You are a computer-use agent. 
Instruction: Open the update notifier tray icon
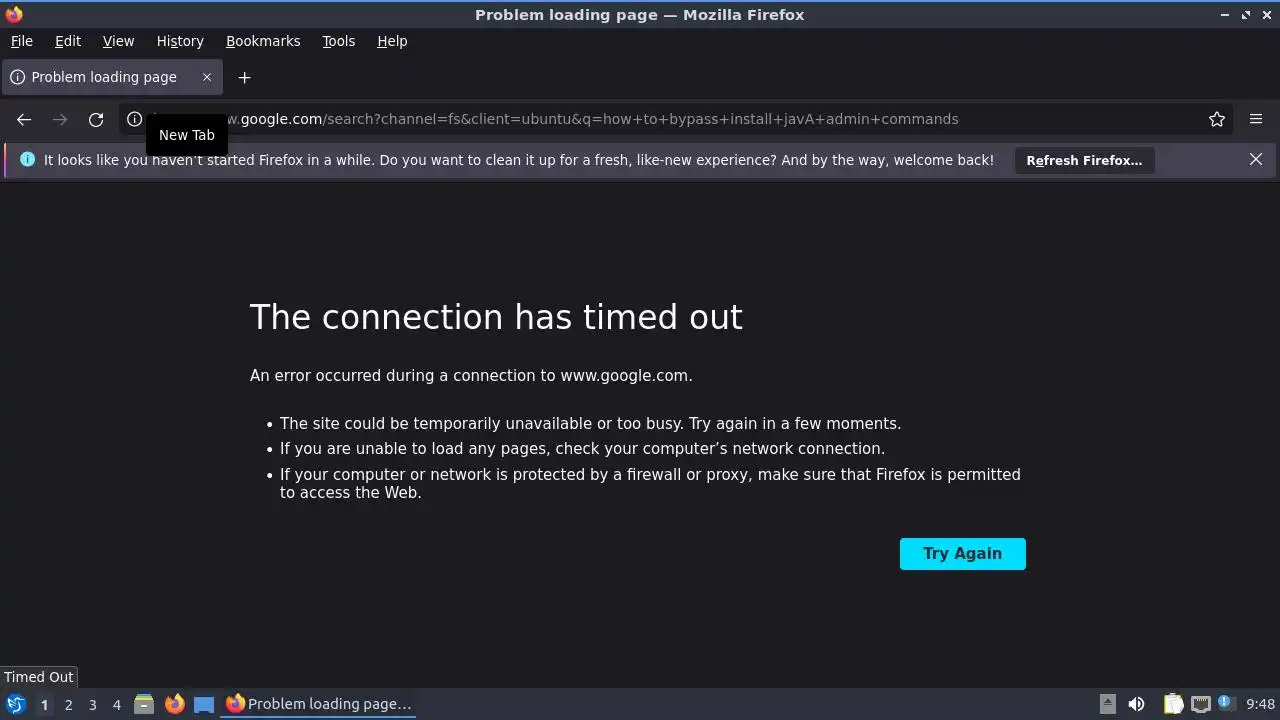pyautogui.click(x=1225, y=703)
